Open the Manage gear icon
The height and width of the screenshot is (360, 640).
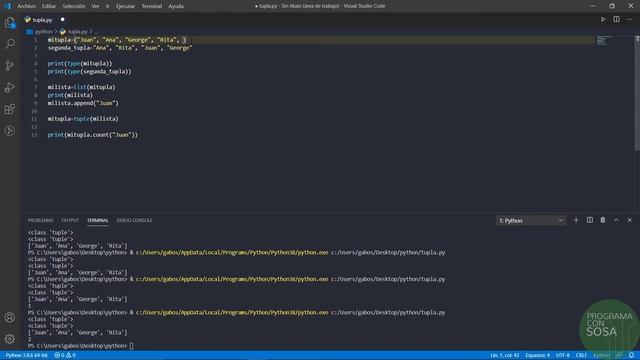click(10, 339)
